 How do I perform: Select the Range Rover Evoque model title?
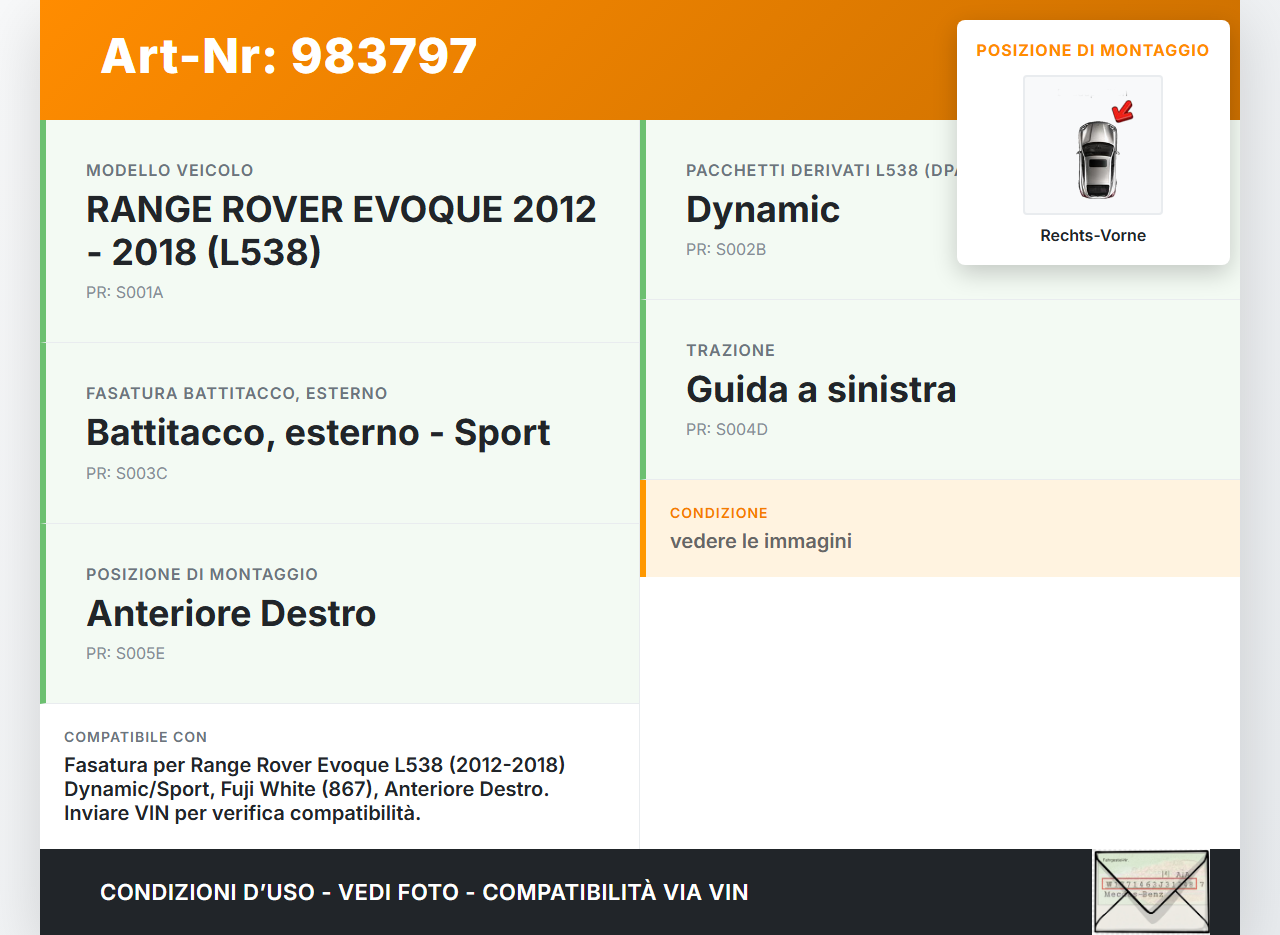(x=341, y=230)
